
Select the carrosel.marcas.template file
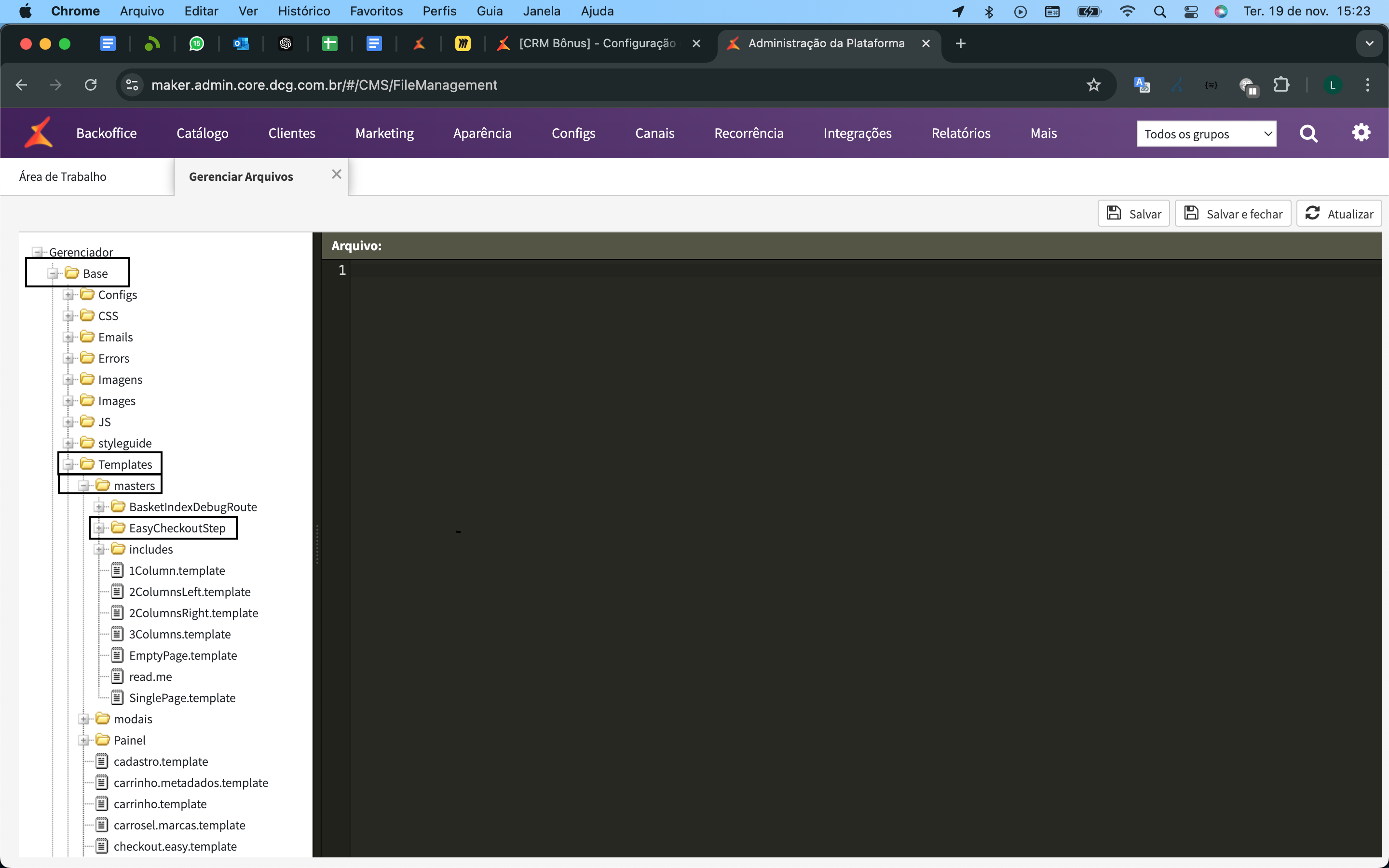tap(179, 826)
